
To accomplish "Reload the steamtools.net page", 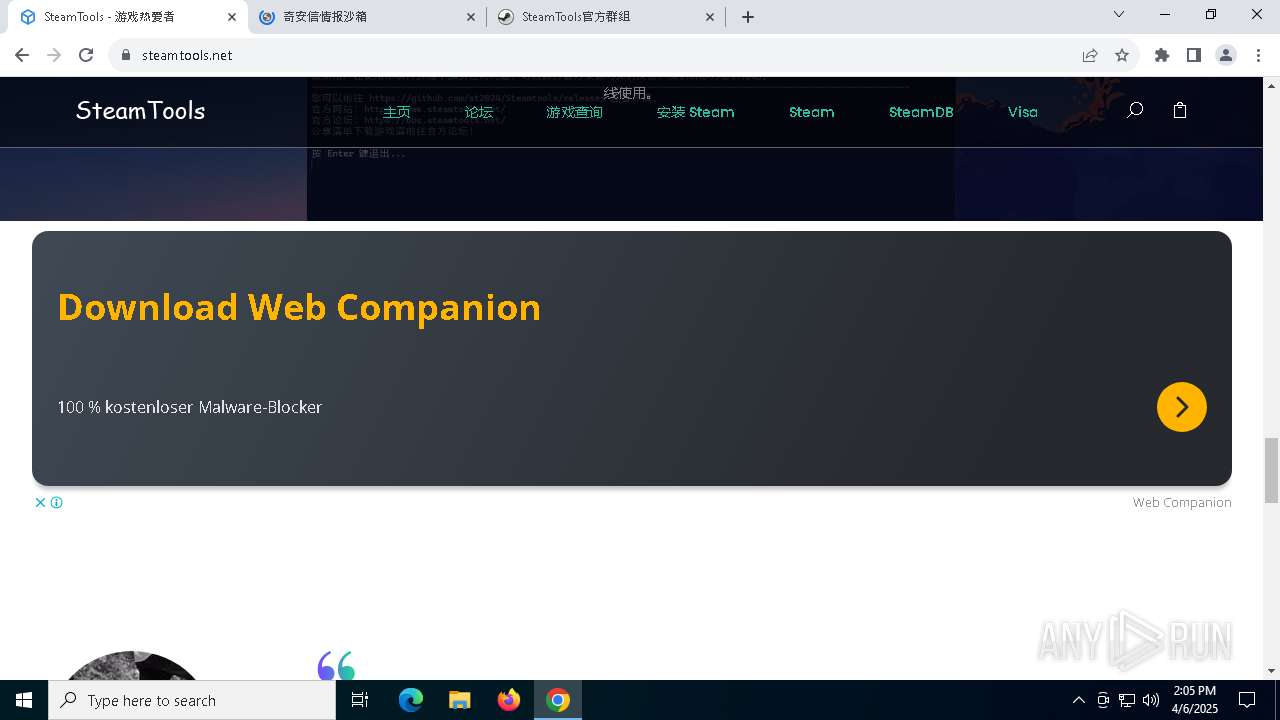I will [86, 55].
